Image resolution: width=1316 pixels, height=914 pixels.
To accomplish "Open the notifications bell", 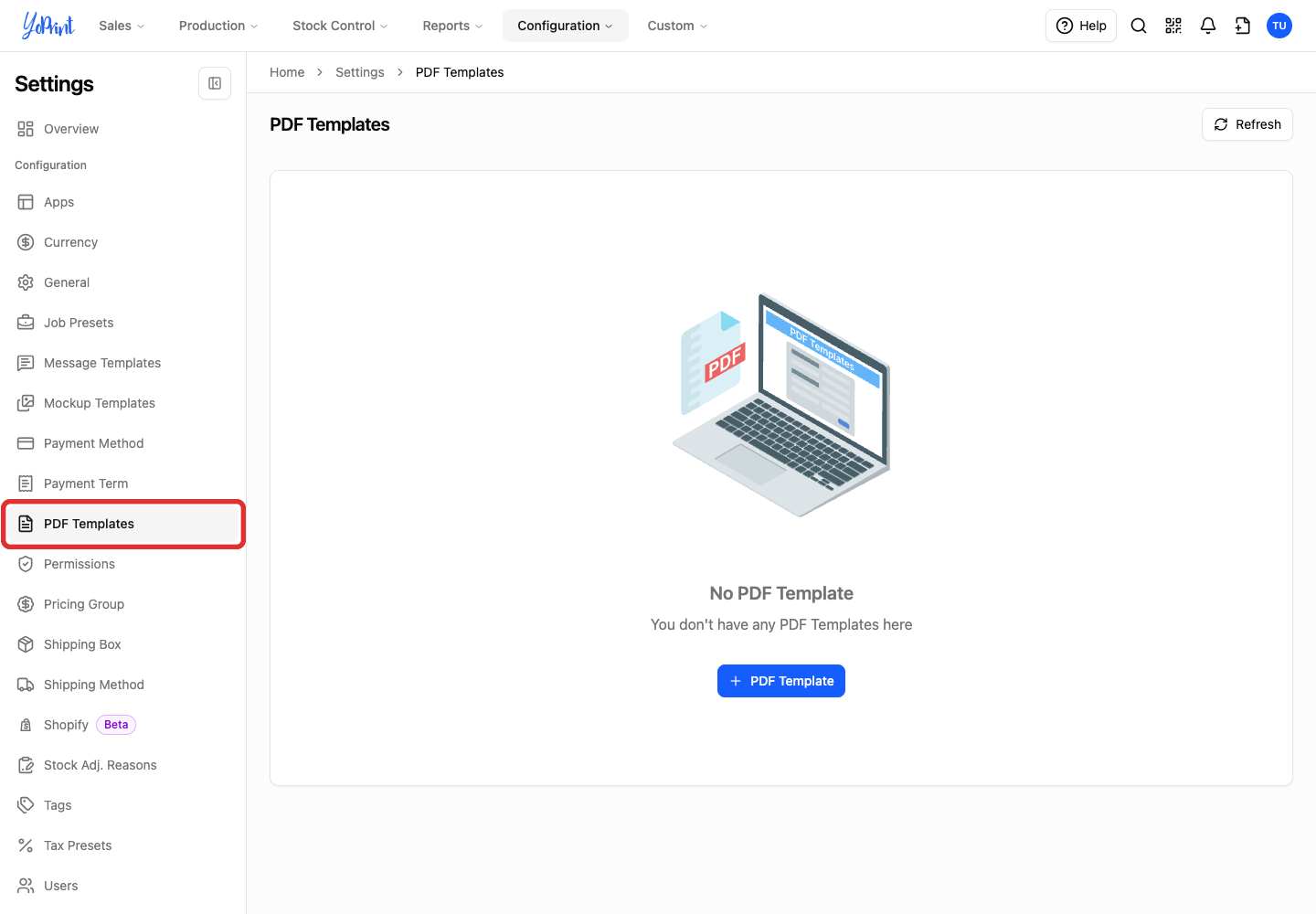I will click(x=1208, y=26).
